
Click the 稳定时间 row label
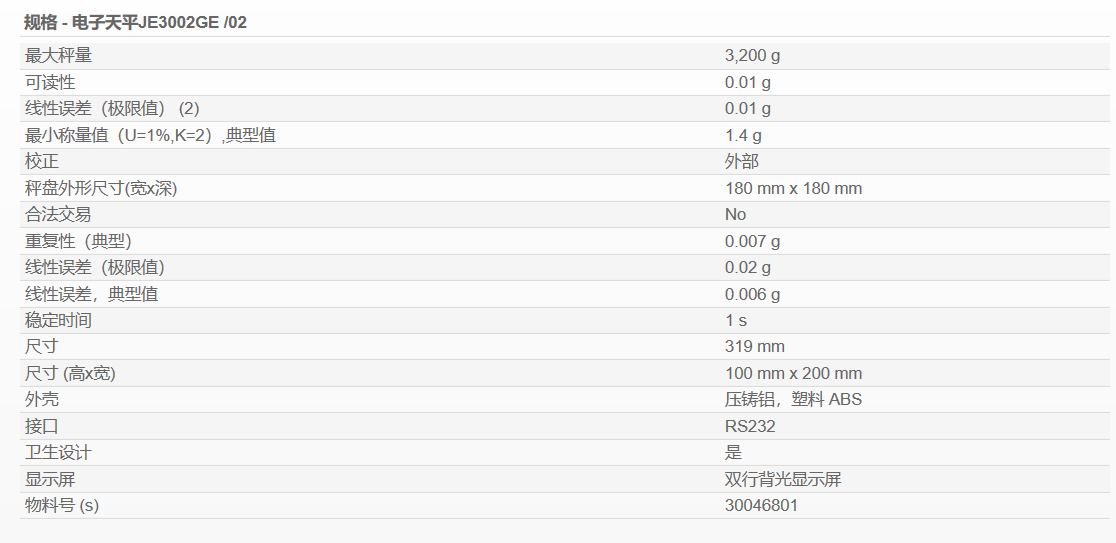58,320
